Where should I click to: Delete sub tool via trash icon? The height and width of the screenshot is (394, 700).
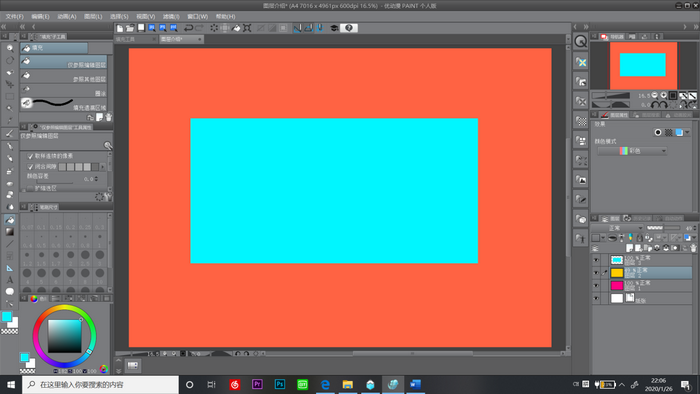click(x=108, y=117)
